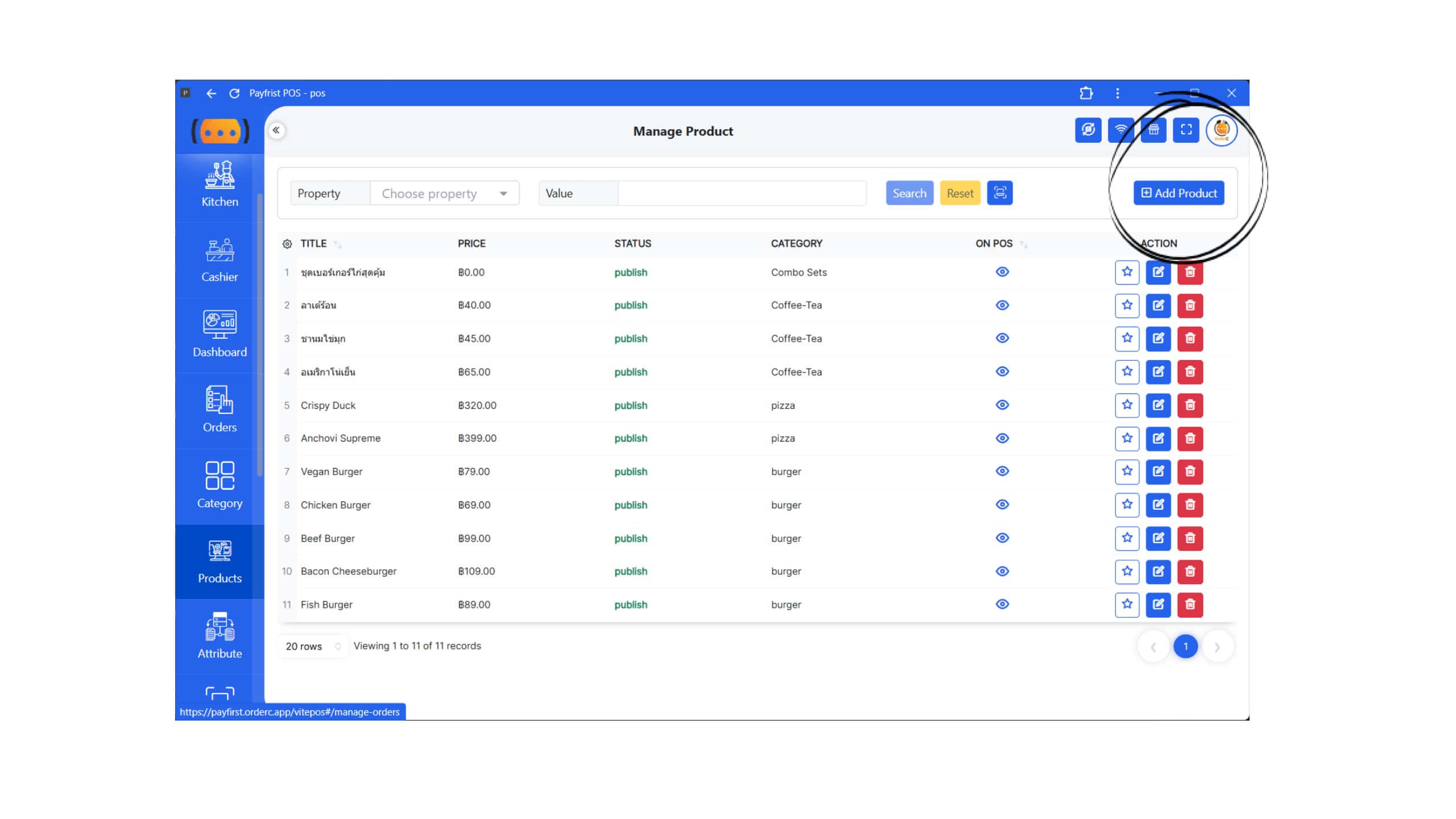Hide Chicken Burger from POS

(1002, 505)
